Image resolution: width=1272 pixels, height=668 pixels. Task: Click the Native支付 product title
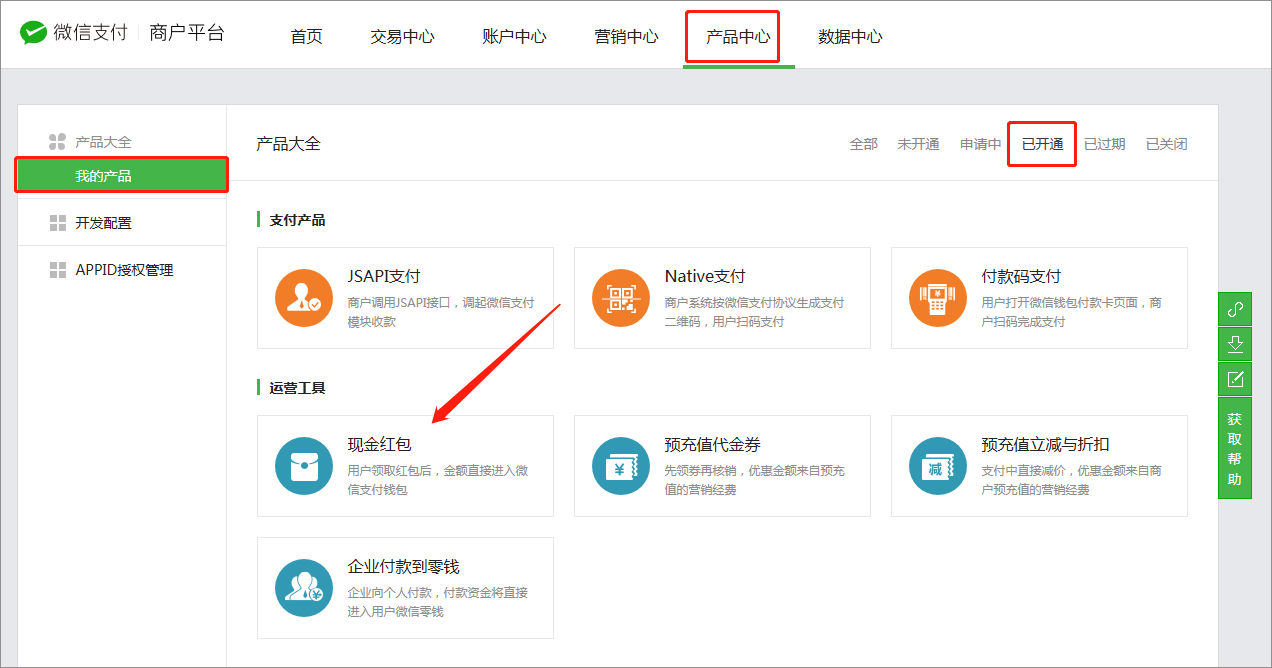[x=705, y=277]
